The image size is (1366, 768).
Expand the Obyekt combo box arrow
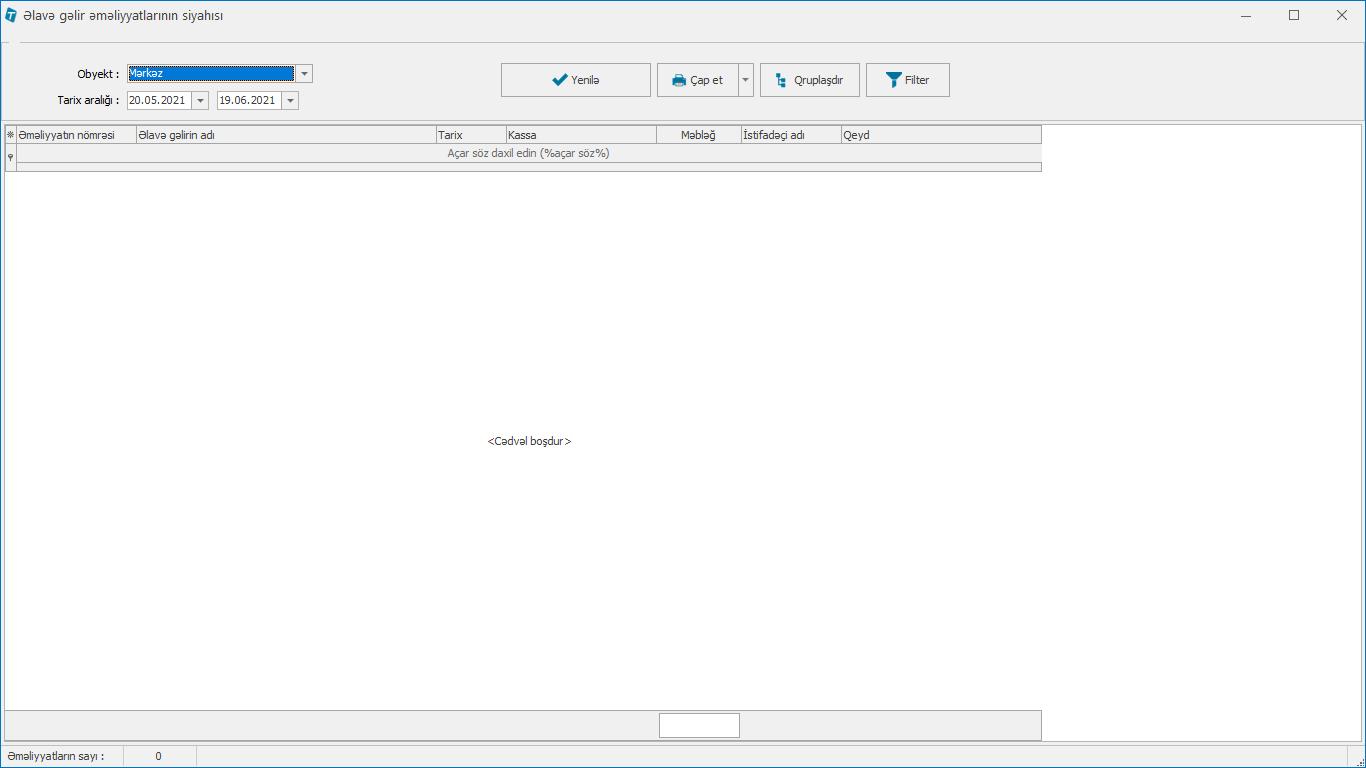(x=304, y=74)
